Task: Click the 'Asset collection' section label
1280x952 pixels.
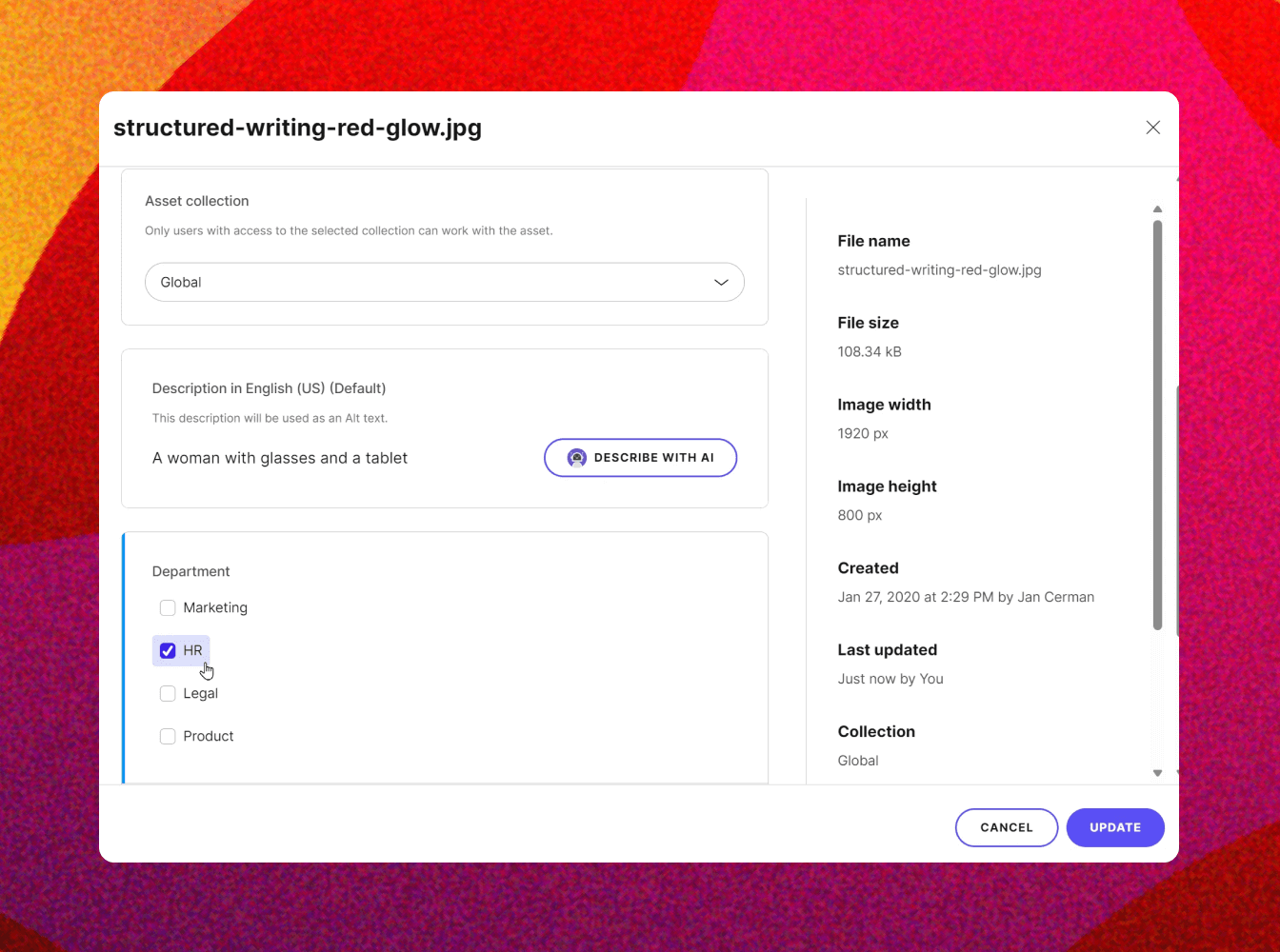Action: [197, 201]
